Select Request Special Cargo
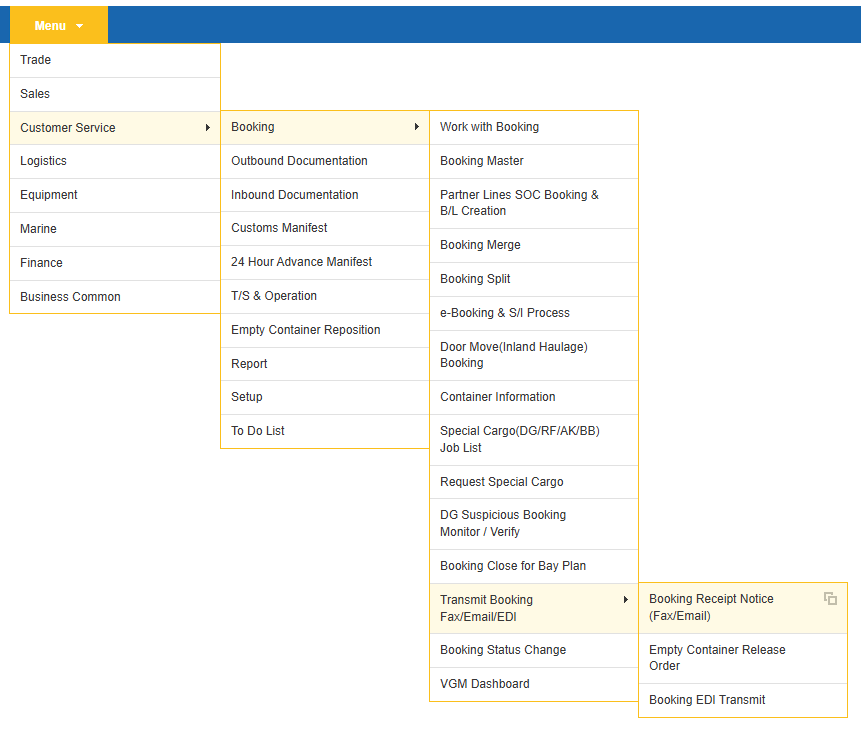 click(534, 482)
